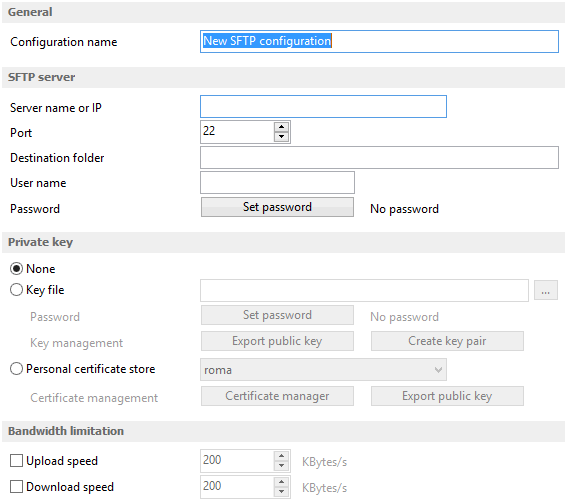568x503 pixels.
Task: Click Export public key under Certificate management
Action: [447, 396]
